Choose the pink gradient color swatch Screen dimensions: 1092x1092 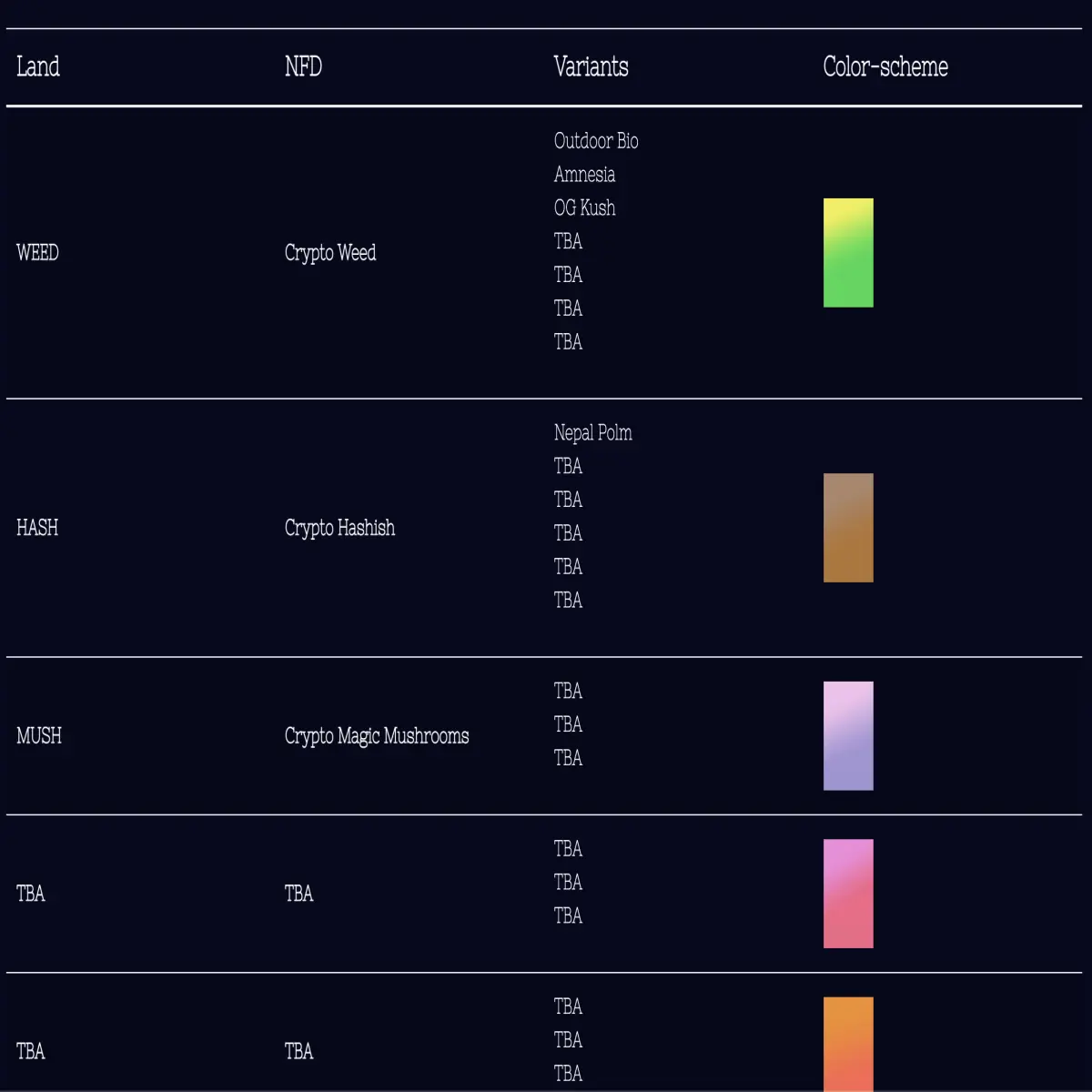848,894
